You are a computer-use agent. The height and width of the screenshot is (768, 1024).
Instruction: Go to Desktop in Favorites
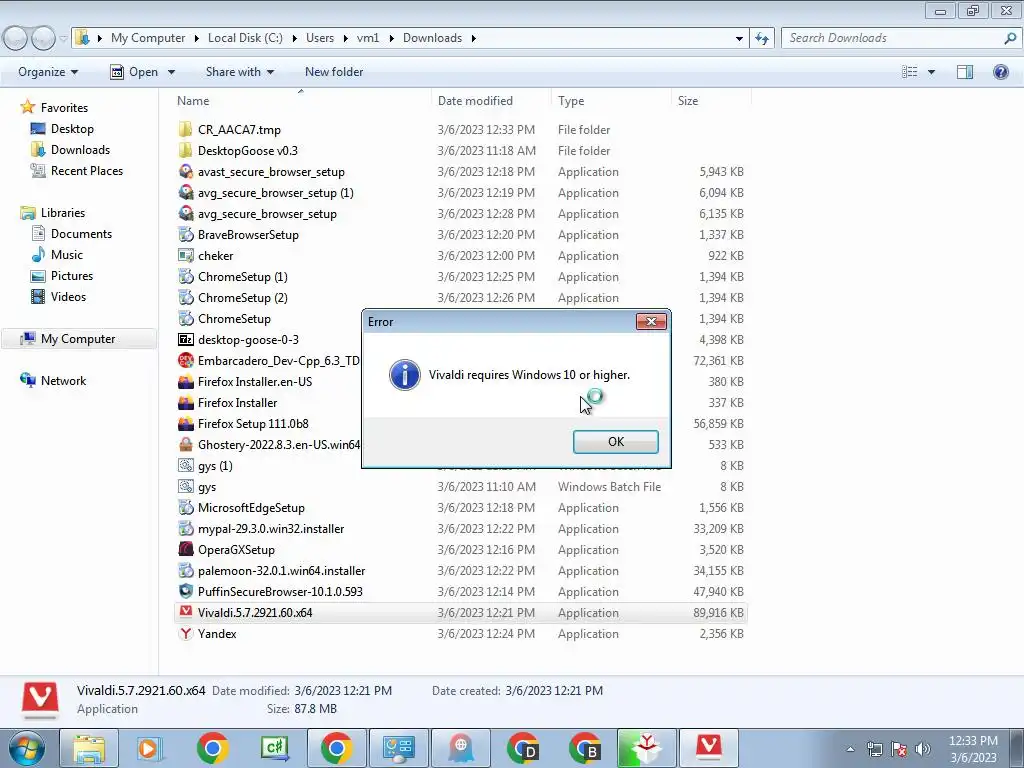(72, 129)
